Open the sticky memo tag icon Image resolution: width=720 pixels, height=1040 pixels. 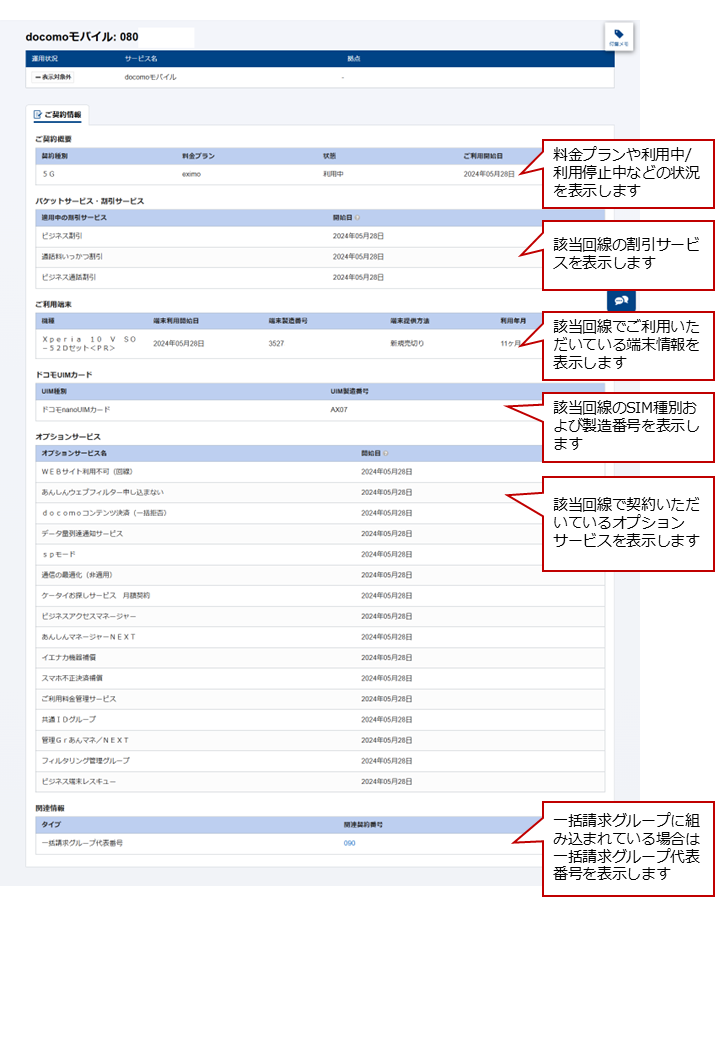pos(619,37)
